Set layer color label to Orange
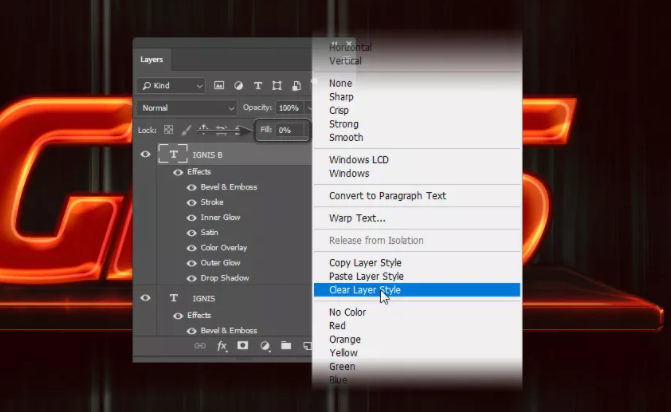 click(344, 339)
